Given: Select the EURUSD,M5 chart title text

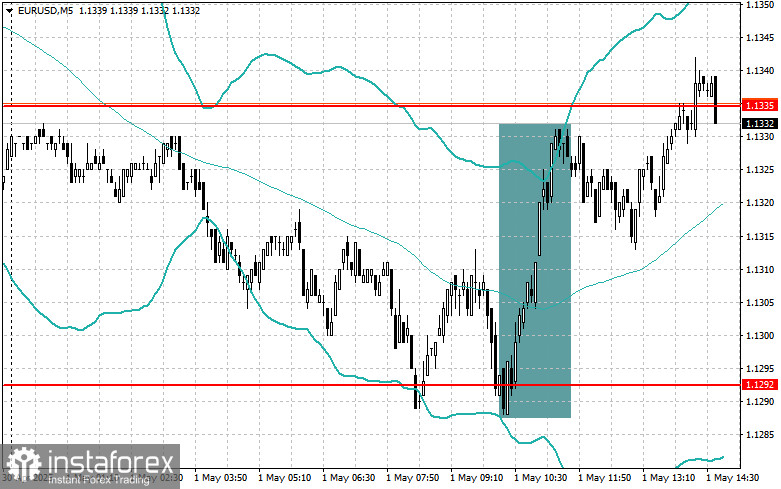Looking at the screenshot, I should click(x=43, y=10).
